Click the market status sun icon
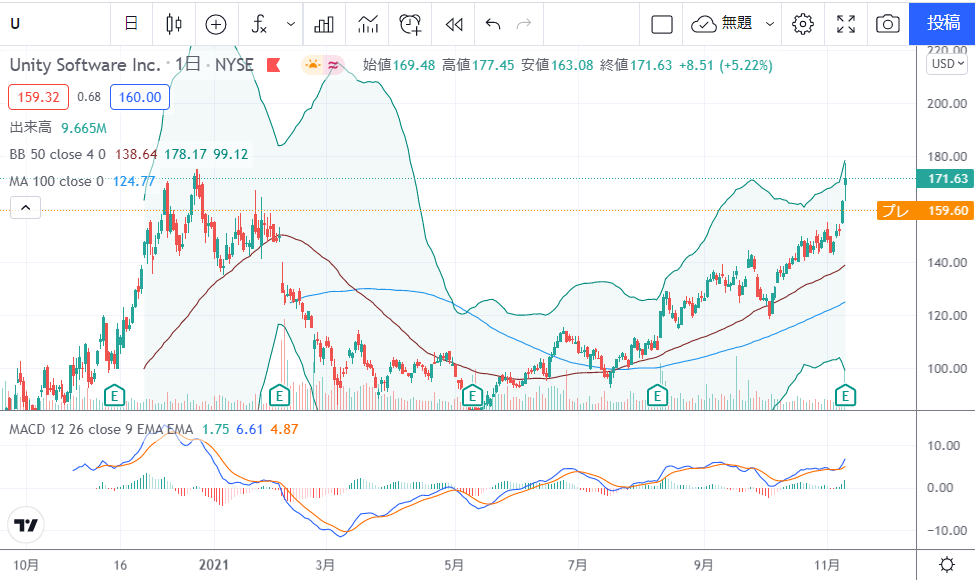Image resolution: width=975 pixels, height=580 pixels. (312, 65)
